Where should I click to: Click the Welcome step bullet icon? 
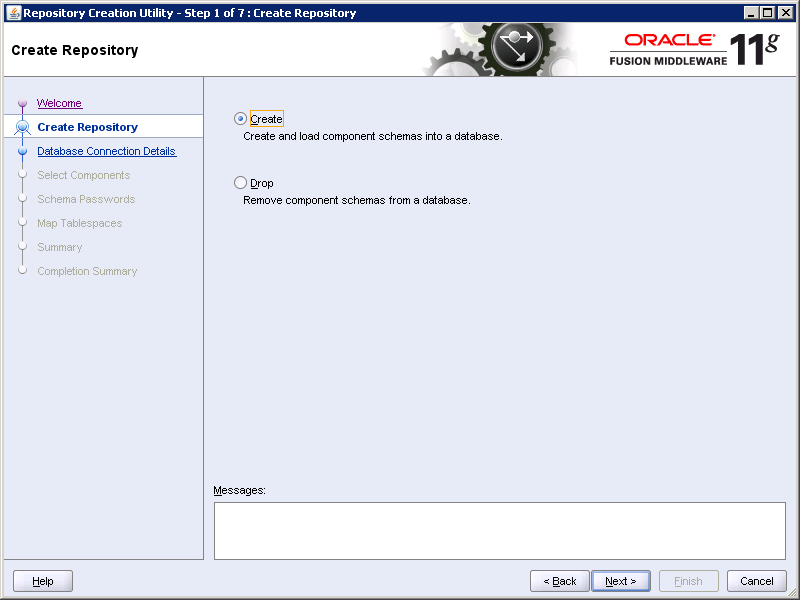pyautogui.click(x=22, y=103)
